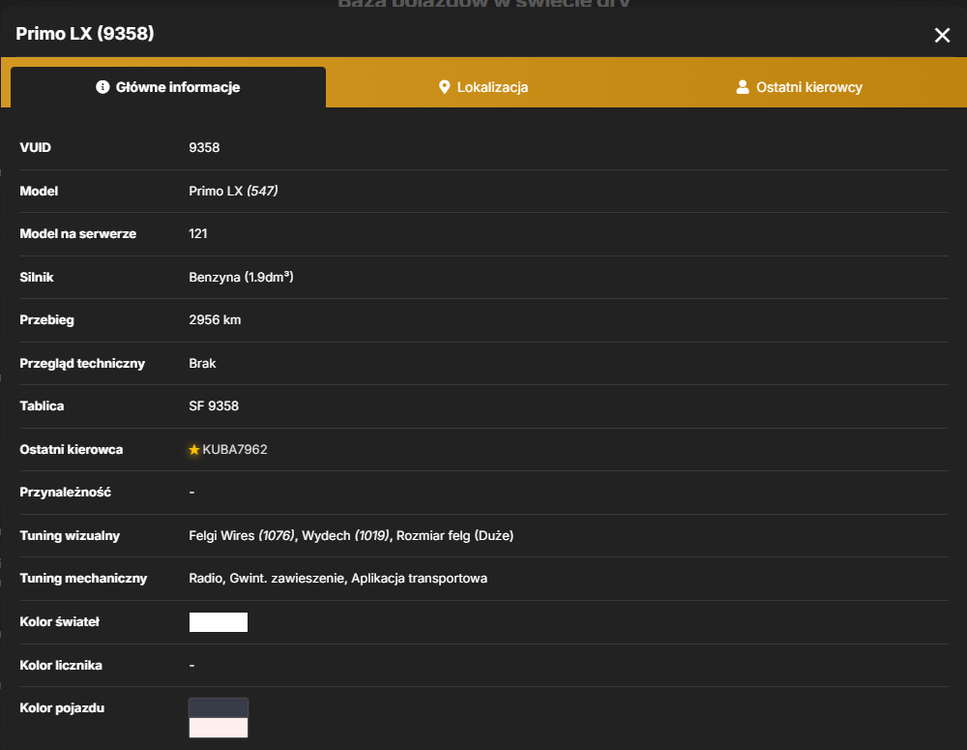Click the Tablica row label
Image resolution: width=967 pixels, height=750 pixels.
point(42,406)
